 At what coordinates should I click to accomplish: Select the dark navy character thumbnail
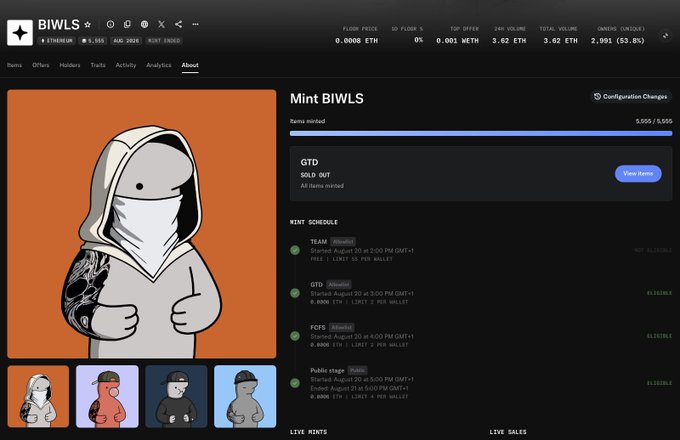[177, 396]
